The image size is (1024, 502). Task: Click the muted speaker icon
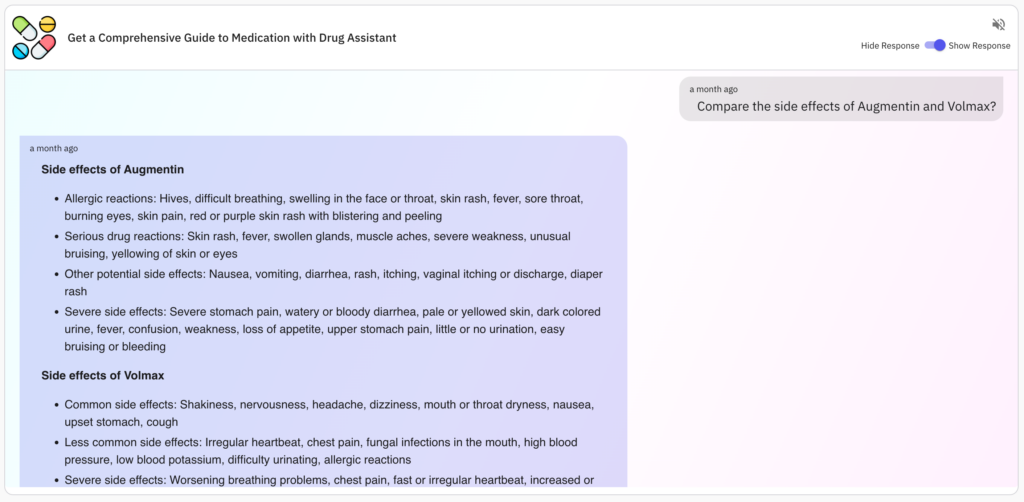(998, 25)
